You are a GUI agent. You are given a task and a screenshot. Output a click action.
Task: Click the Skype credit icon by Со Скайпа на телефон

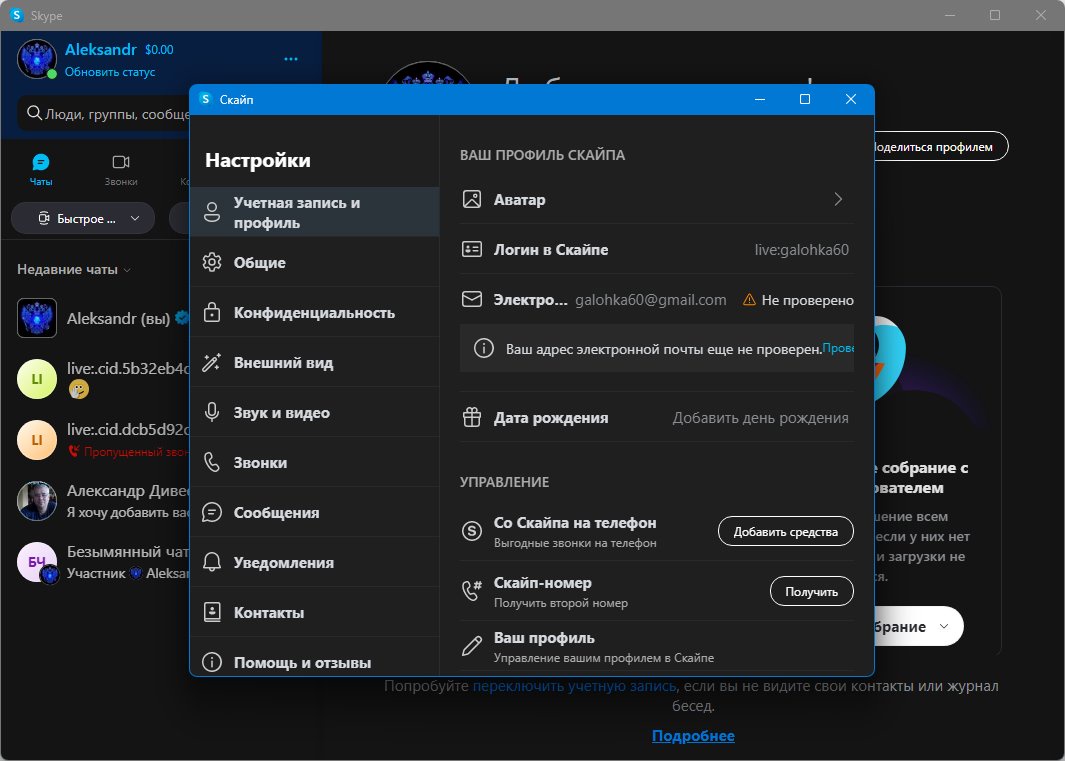coord(471,531)
